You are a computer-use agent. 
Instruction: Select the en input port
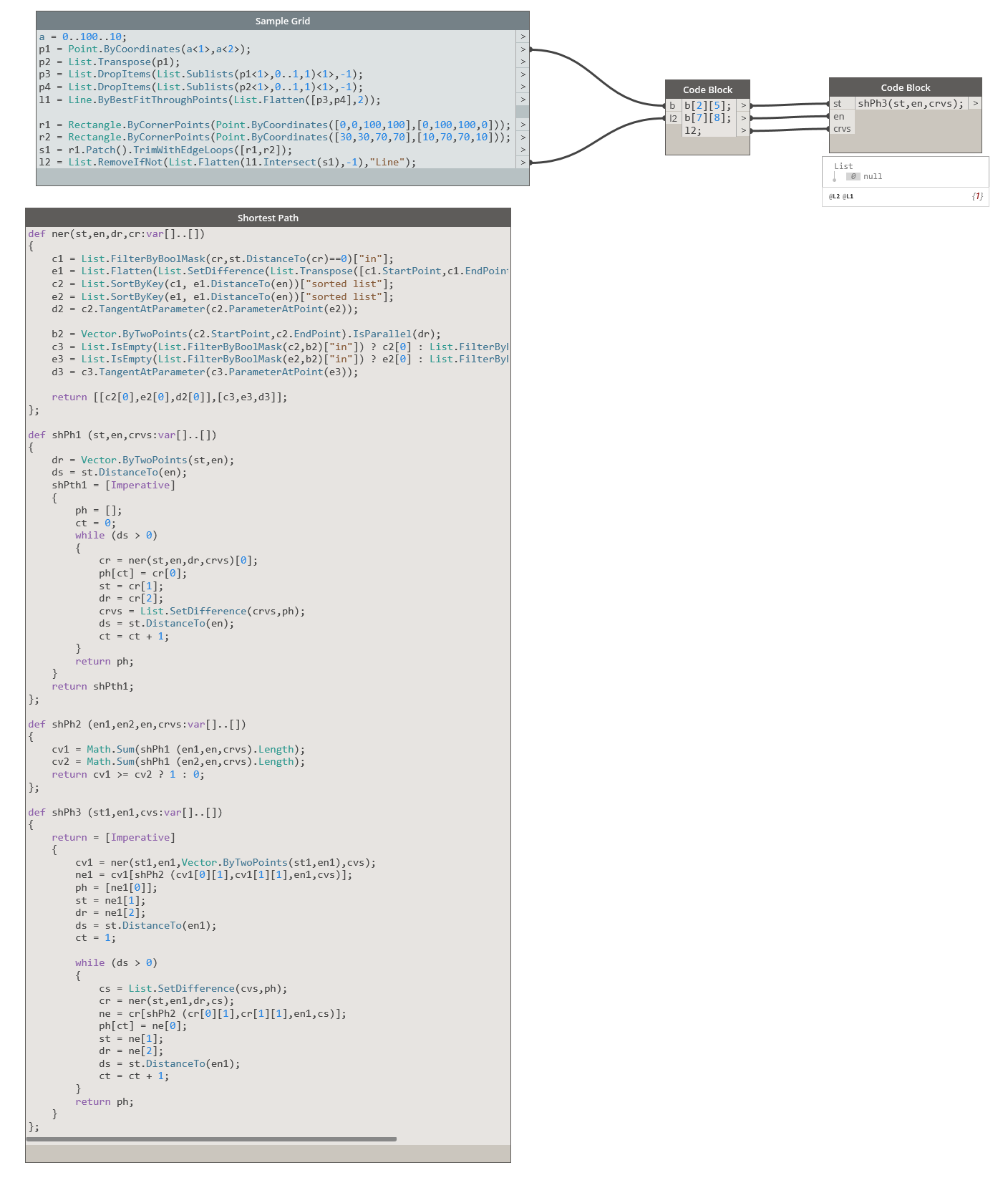pyautogui.click(x=842, y=116)
